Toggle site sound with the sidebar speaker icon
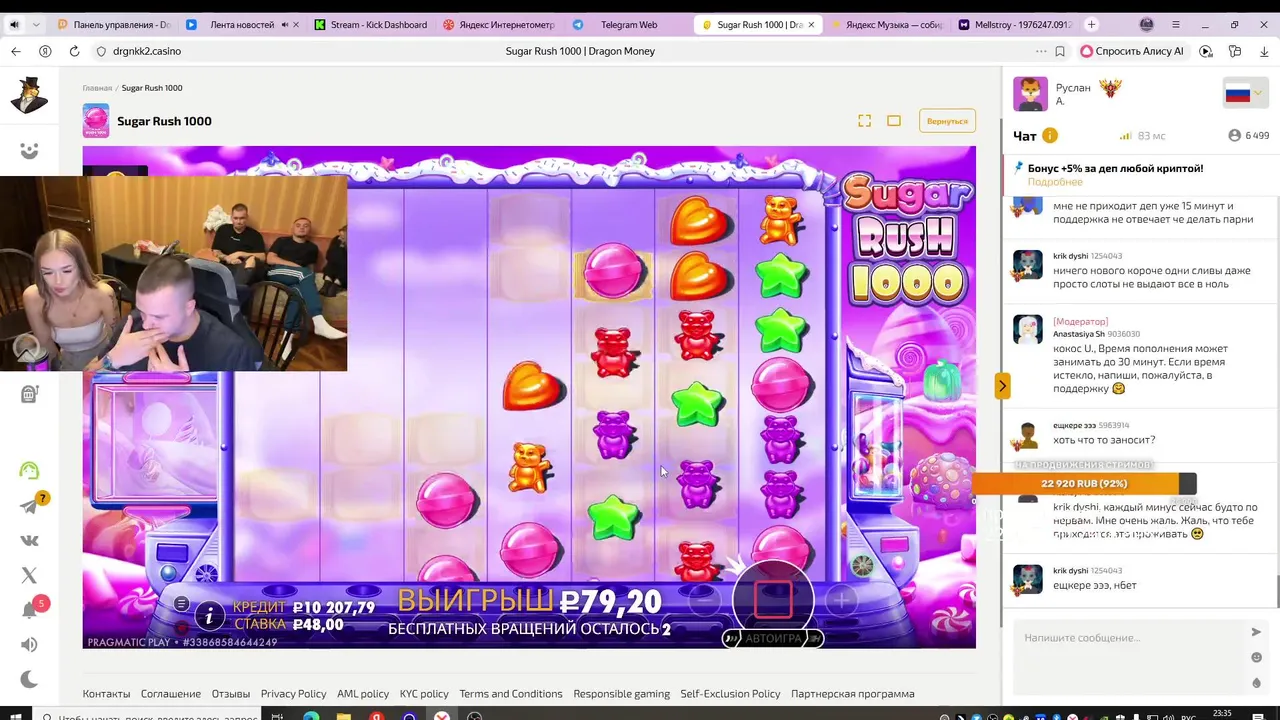This screenshot has height=720, width=1280. tap(29, 645)
